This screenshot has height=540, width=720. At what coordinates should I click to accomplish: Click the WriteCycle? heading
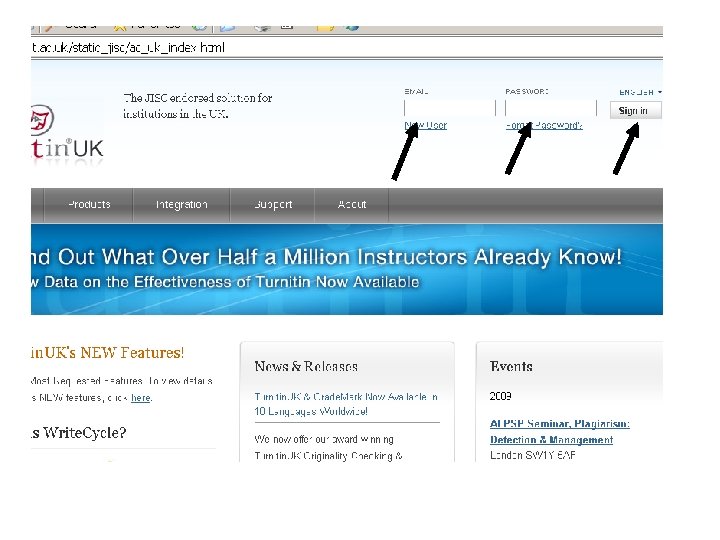point(79,433)
